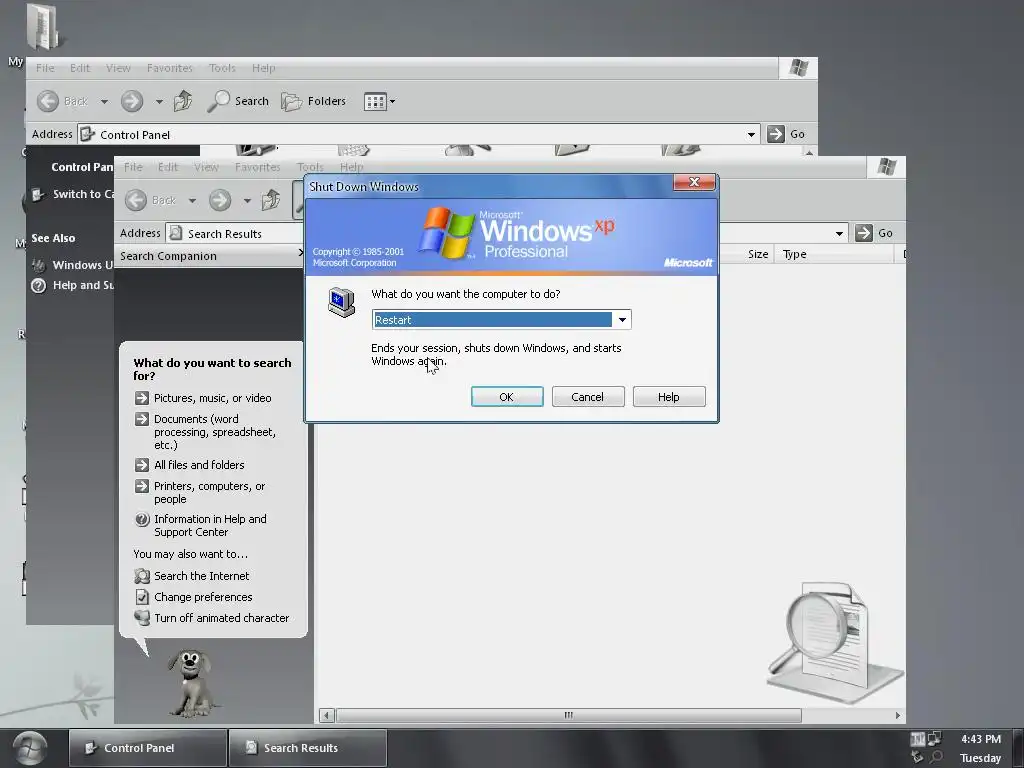Select Documents (word processing, spreadsheet) search

coord(215,432)
